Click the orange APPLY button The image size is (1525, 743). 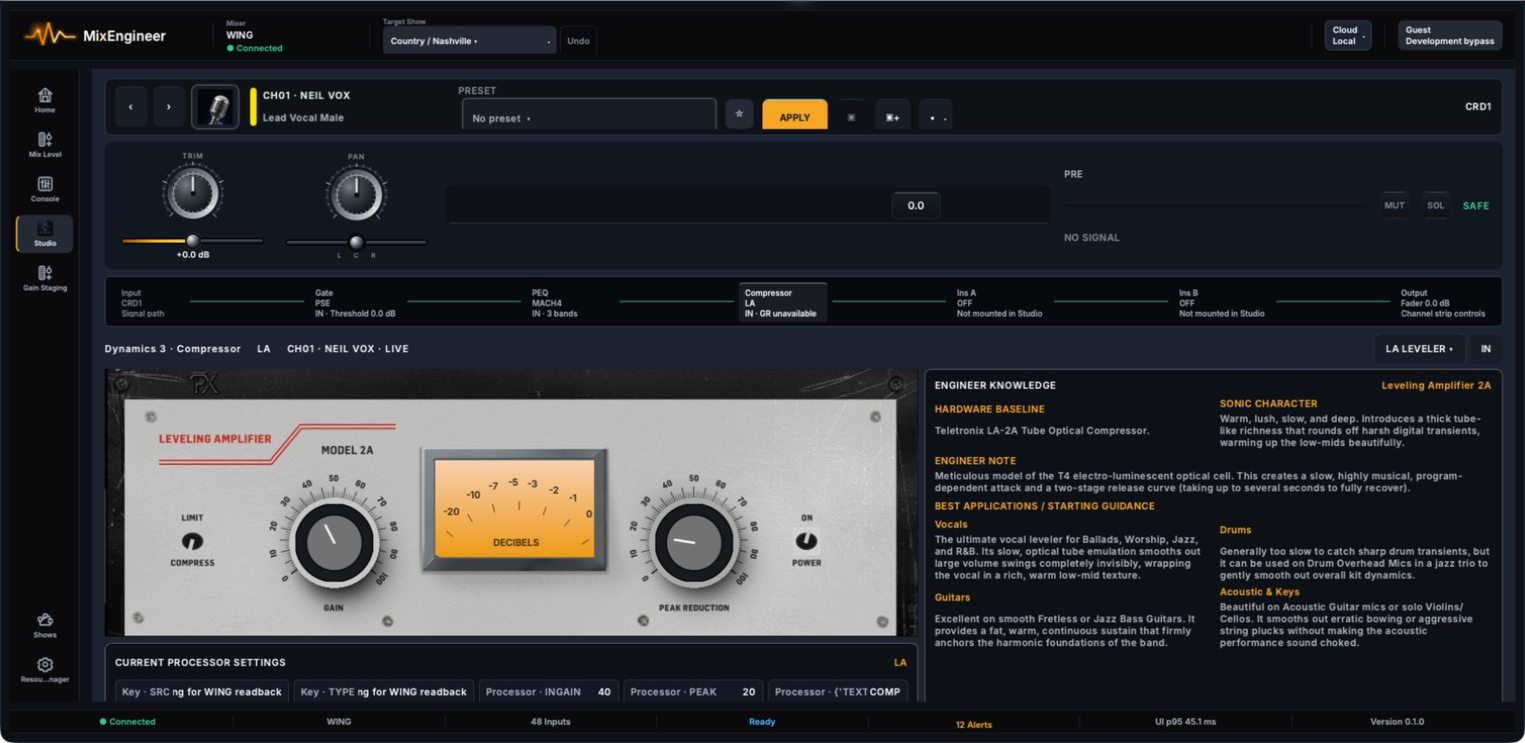[x=795, y=115]
